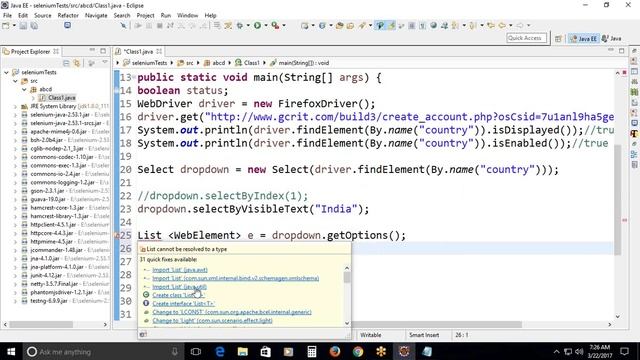Screen dimensions: 640x360
Task: Select the Project Explorer tab
Action: [31, 51]
